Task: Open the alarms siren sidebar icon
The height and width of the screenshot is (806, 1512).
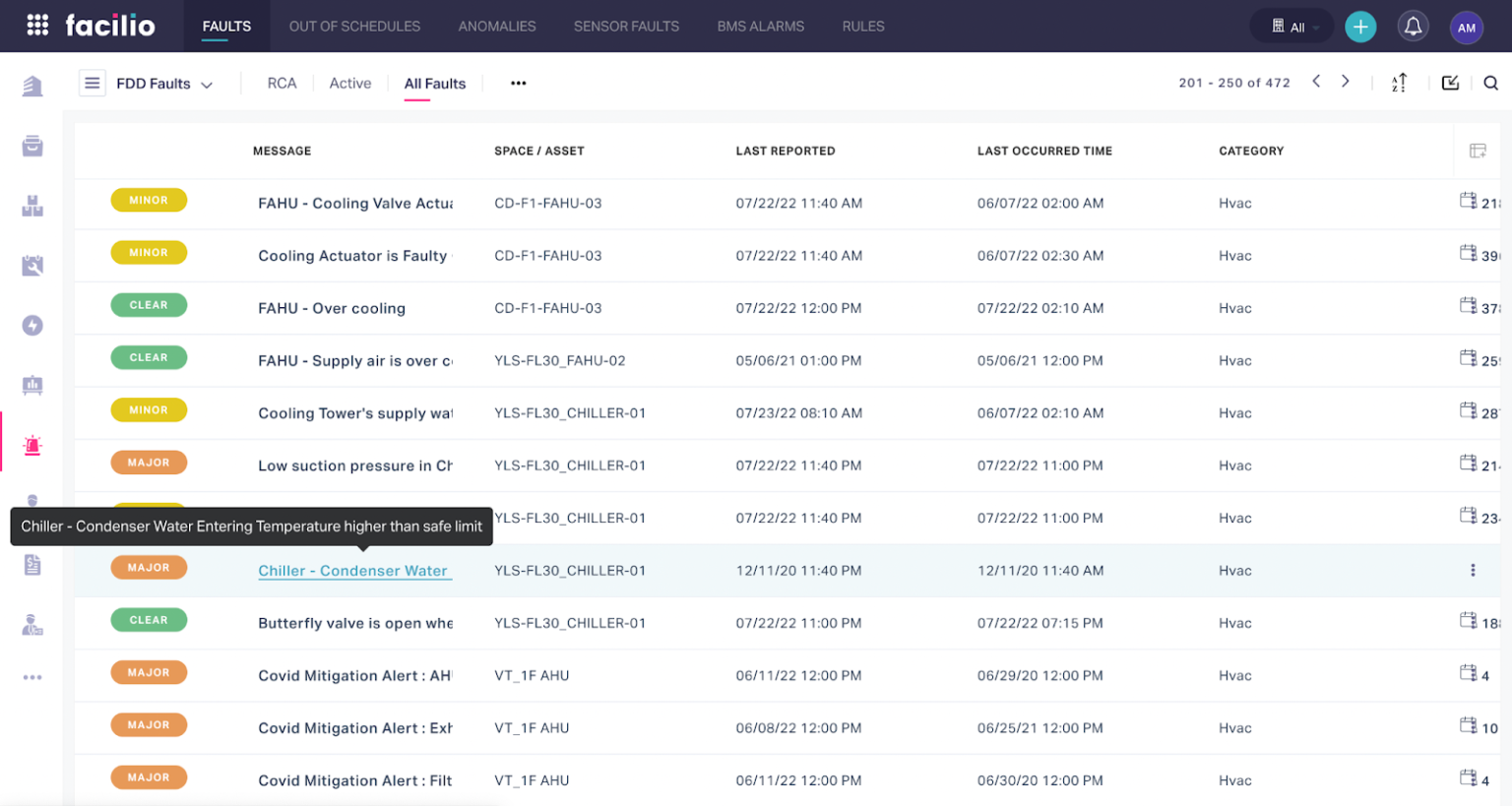Action: pos(32,446)
